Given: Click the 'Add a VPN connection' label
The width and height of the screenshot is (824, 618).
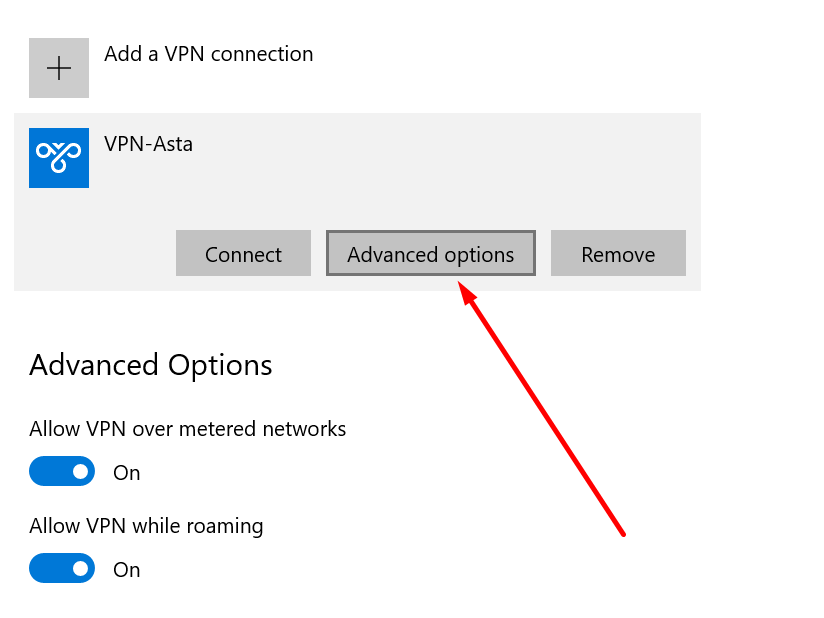Looking at the screenshot, I should point(208,54).
